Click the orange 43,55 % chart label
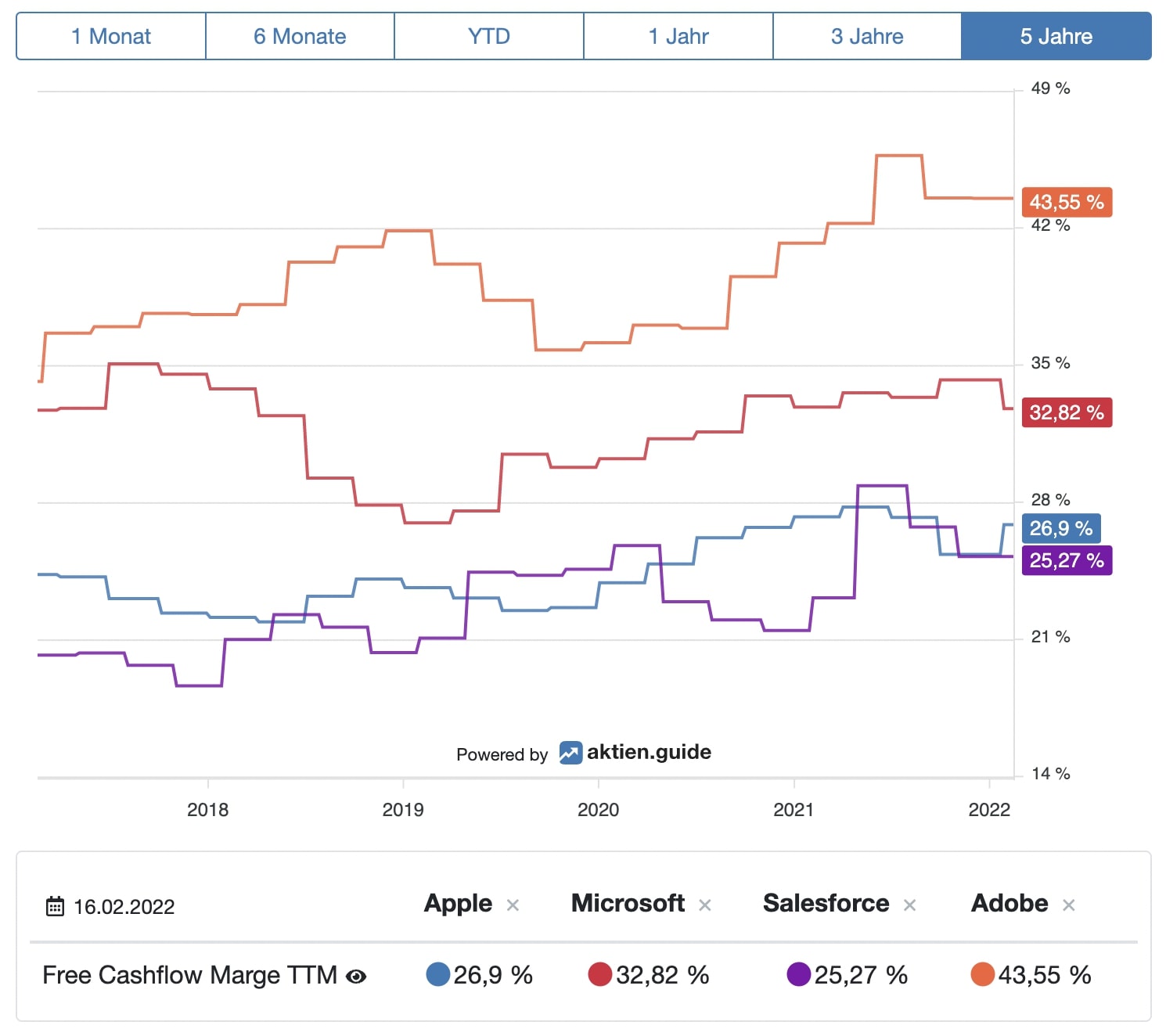This screenshot has height=1036, width=1166. pos(1067,202)
